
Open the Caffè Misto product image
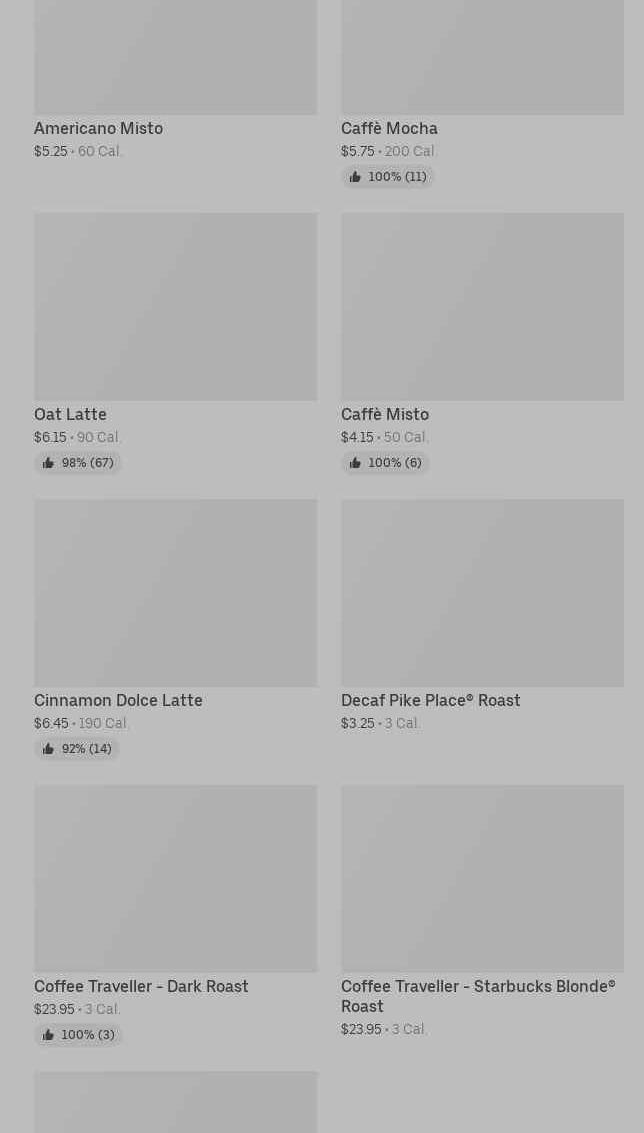[x=482, y=306]
